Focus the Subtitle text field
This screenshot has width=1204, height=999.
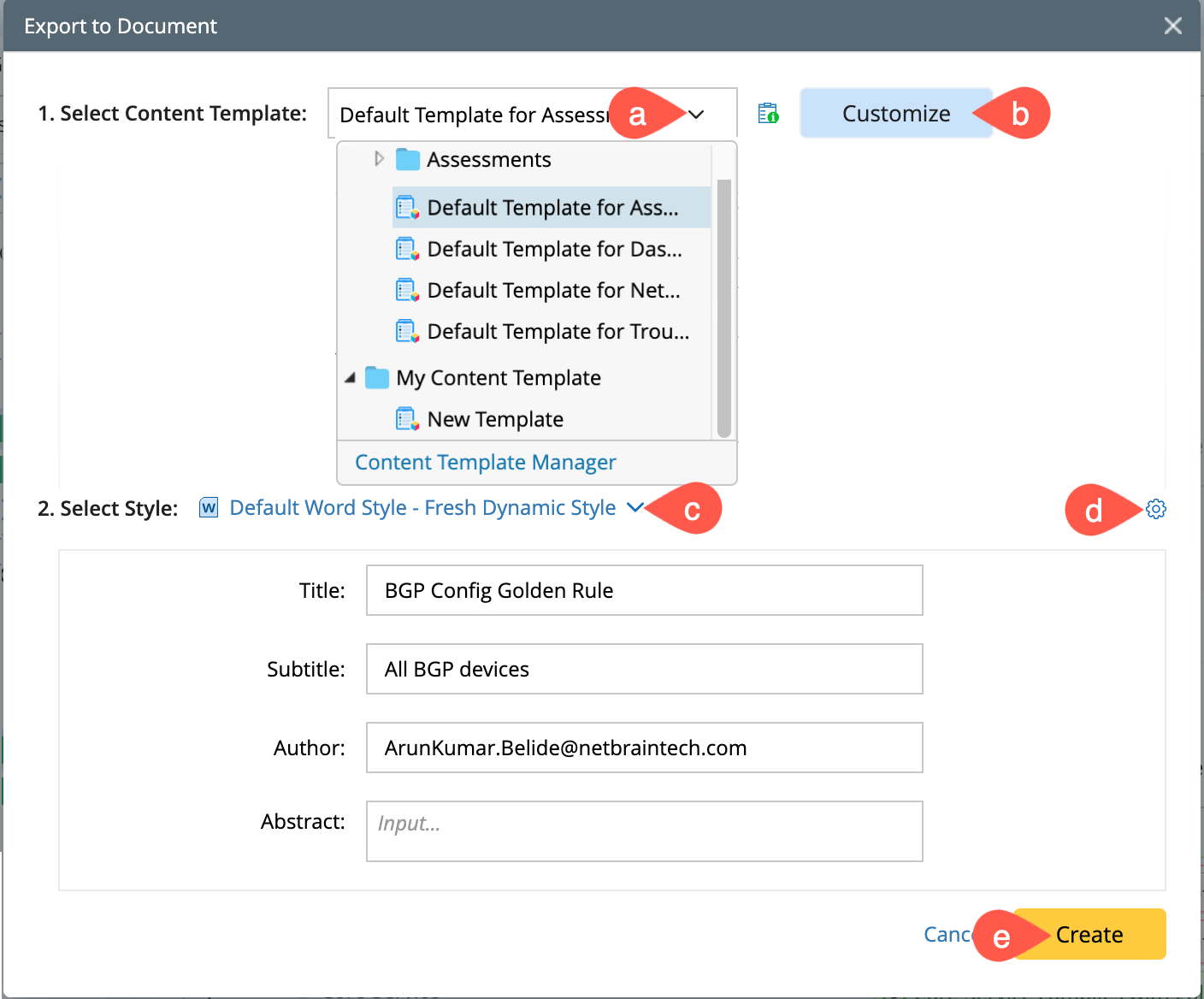coord(644,669)
